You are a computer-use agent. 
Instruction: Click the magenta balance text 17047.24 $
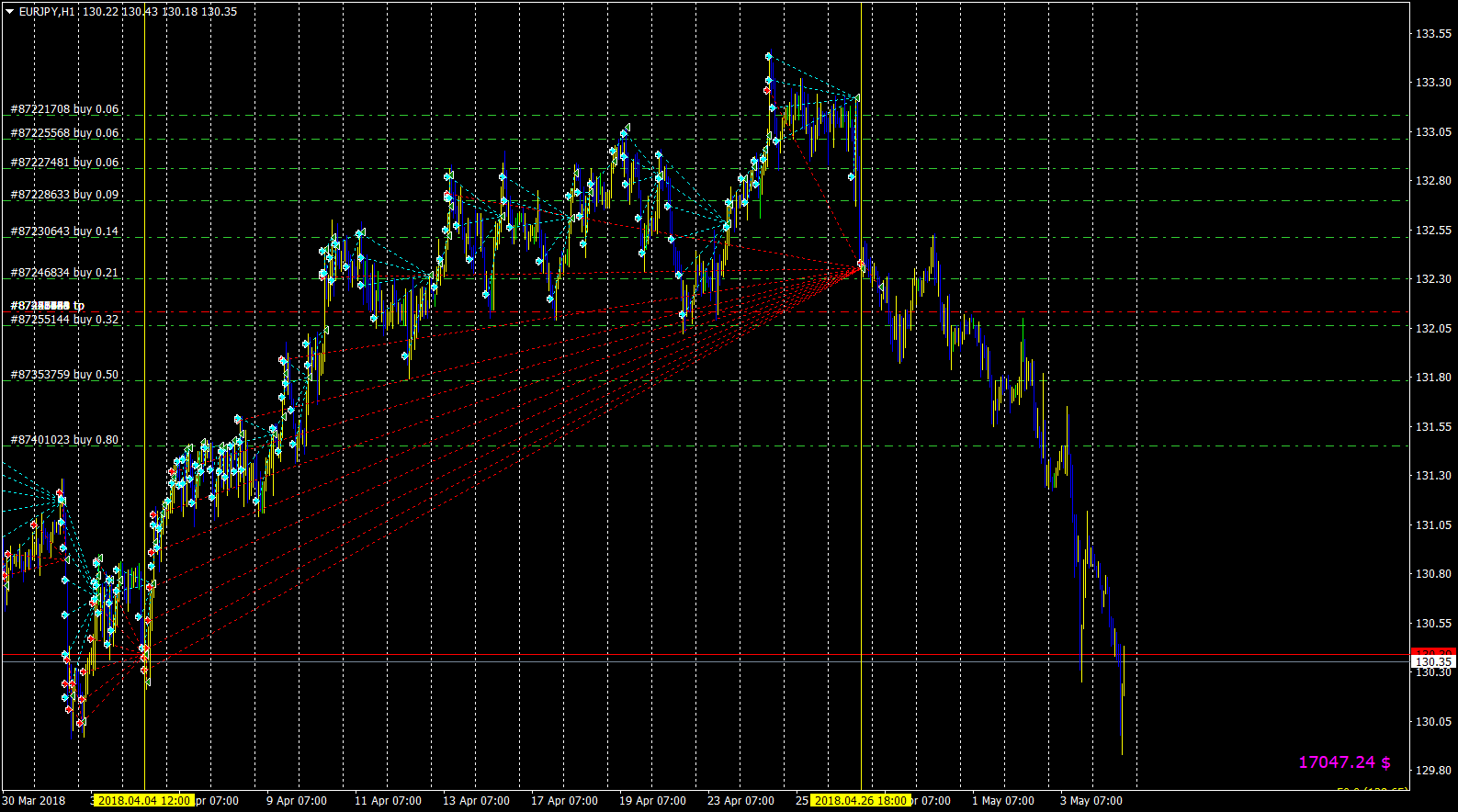(x=1344, y=762)
